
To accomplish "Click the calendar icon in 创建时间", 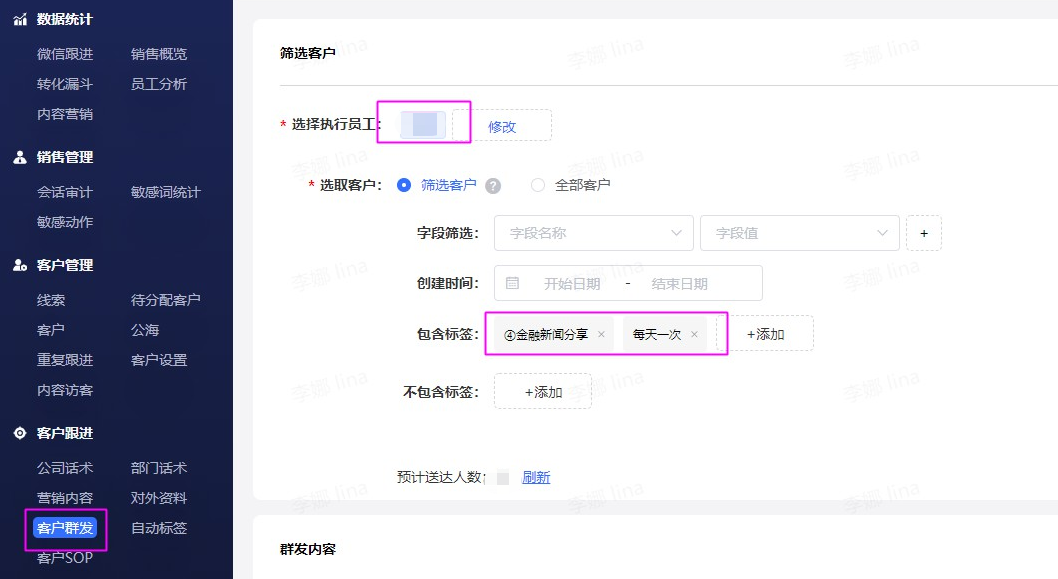I will tap(512, 283).
